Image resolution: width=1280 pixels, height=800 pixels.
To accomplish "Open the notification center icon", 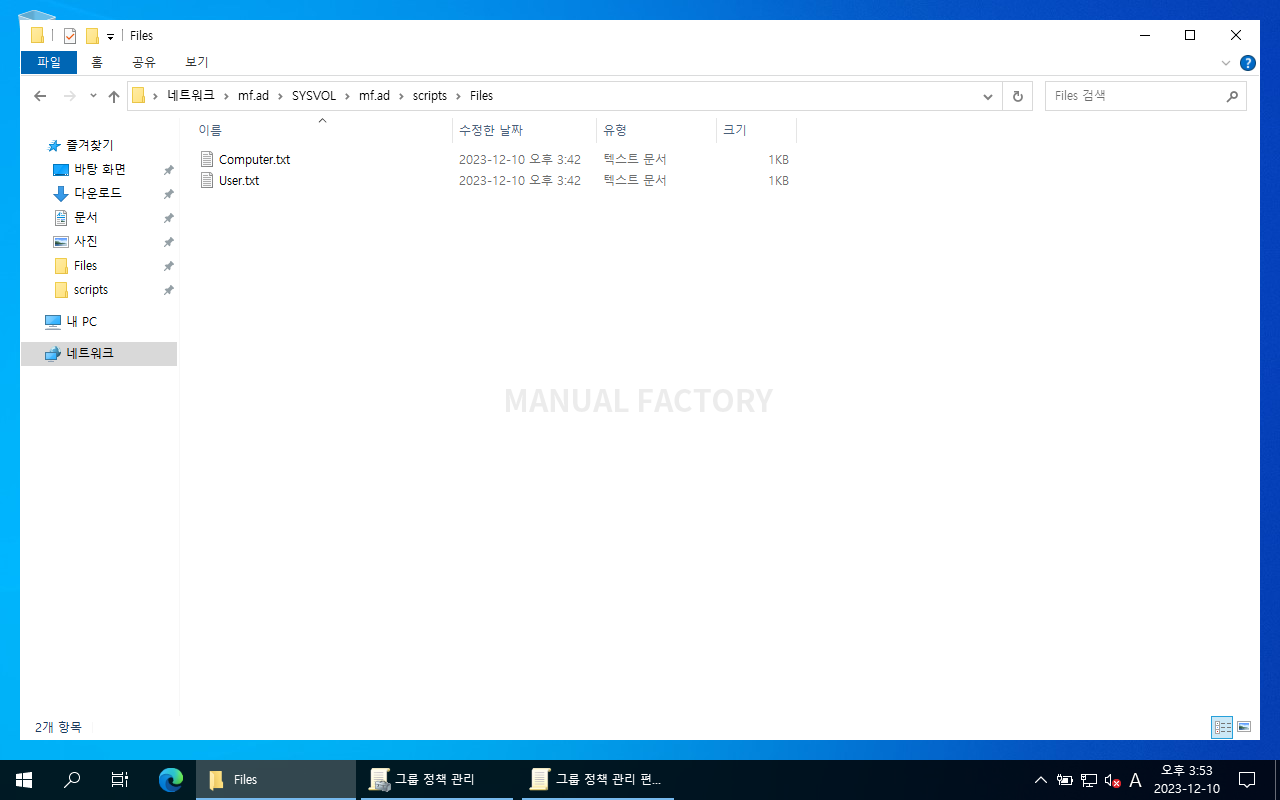I will pyautogui.click(x=1247, y=780).
